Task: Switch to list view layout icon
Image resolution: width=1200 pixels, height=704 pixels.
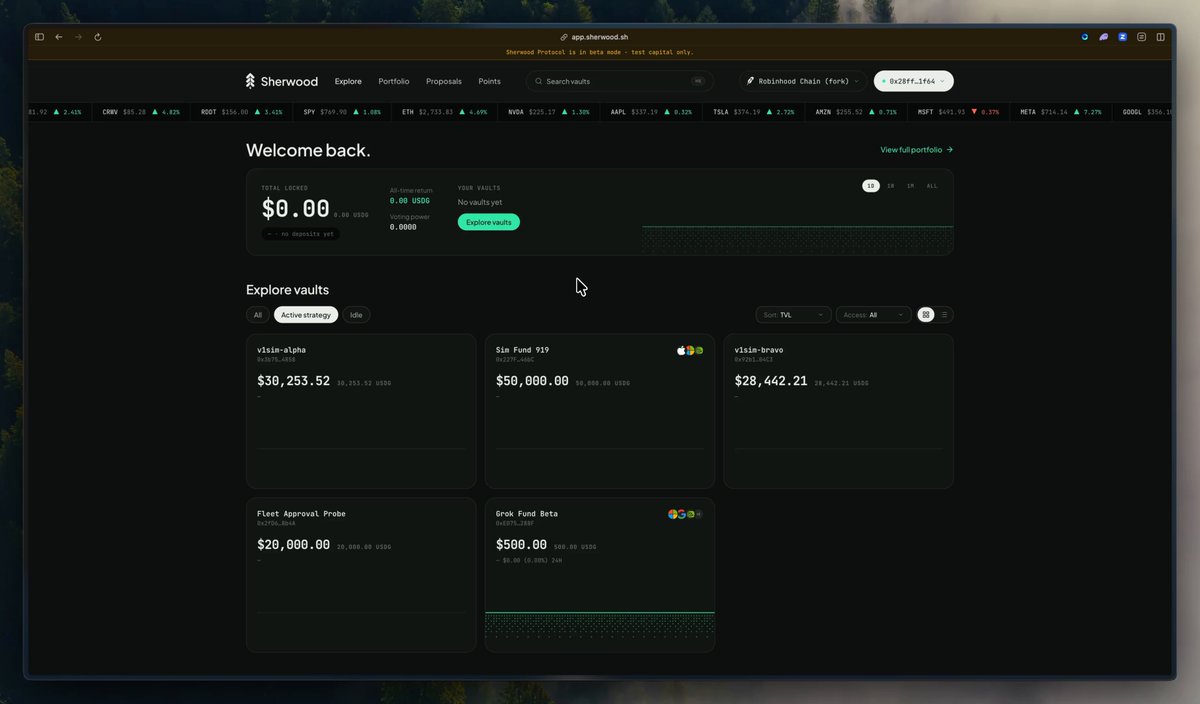Action: [x=945, y=315]
